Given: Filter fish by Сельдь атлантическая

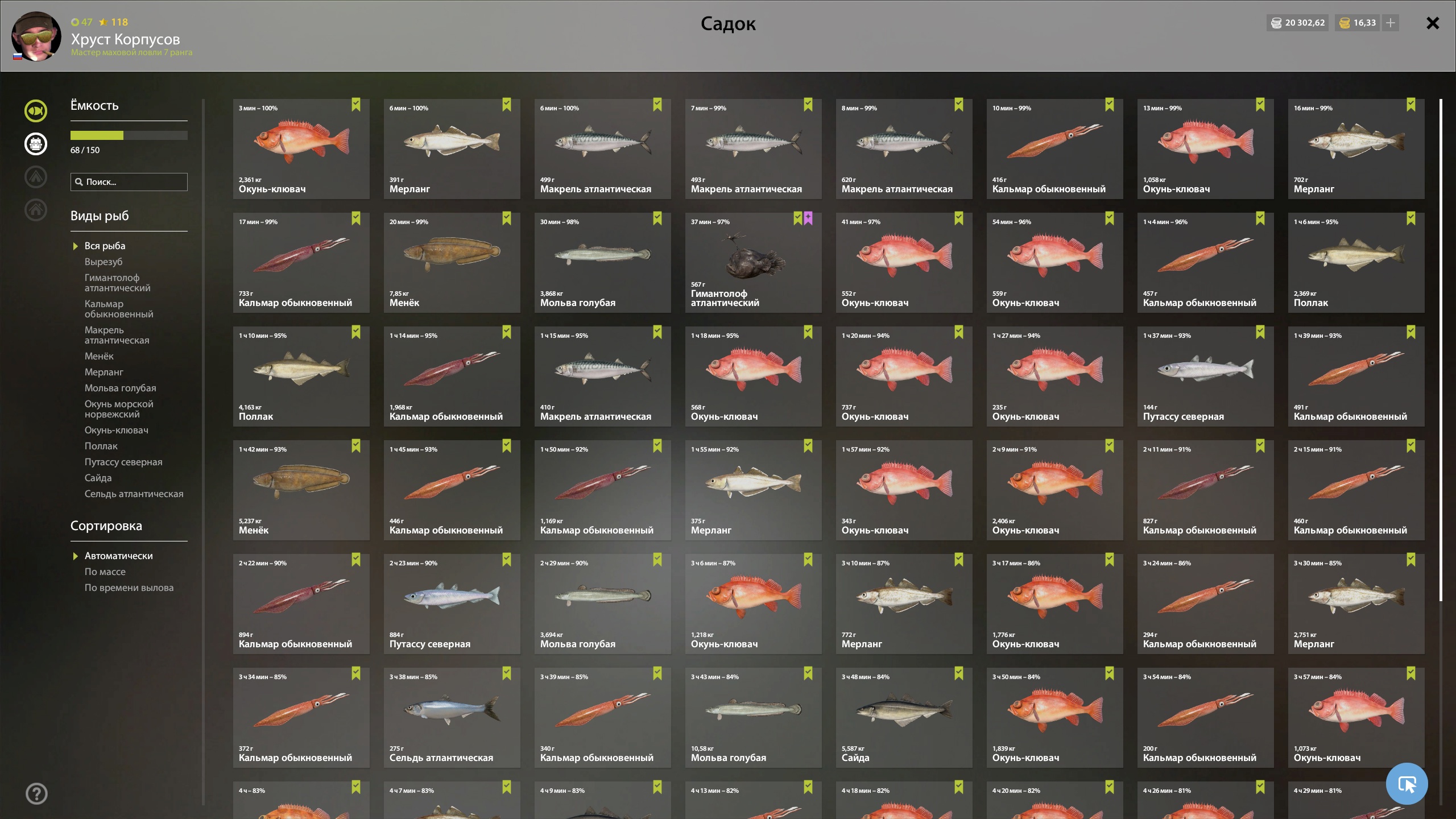Looking at the screenshot, I should pyautogui.click(x=134, y=494).
